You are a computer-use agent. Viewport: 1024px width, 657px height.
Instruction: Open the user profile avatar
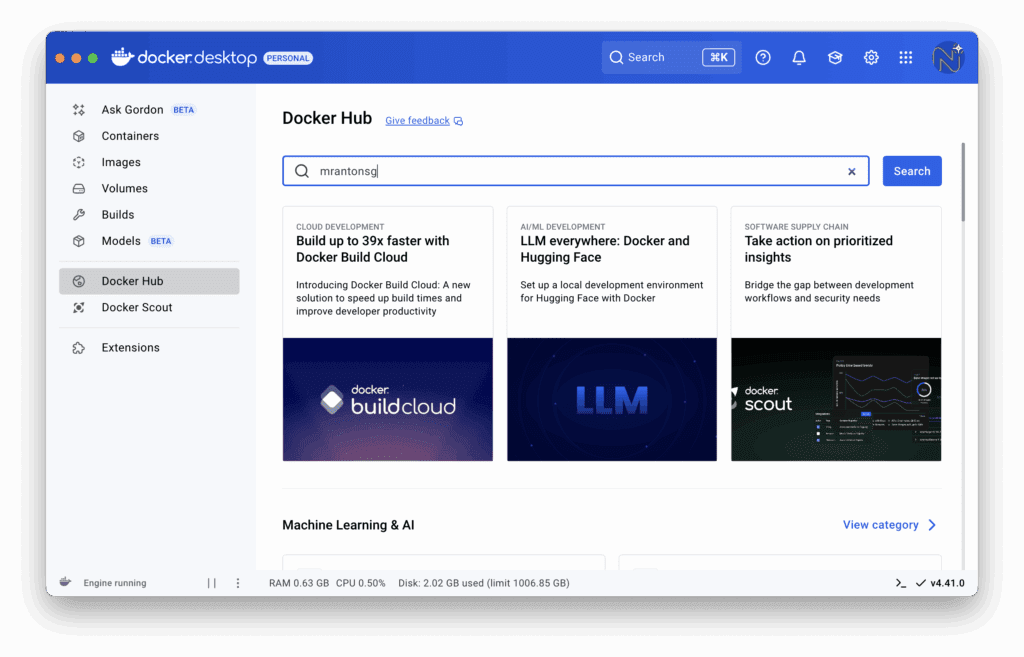tap(948, 57)
